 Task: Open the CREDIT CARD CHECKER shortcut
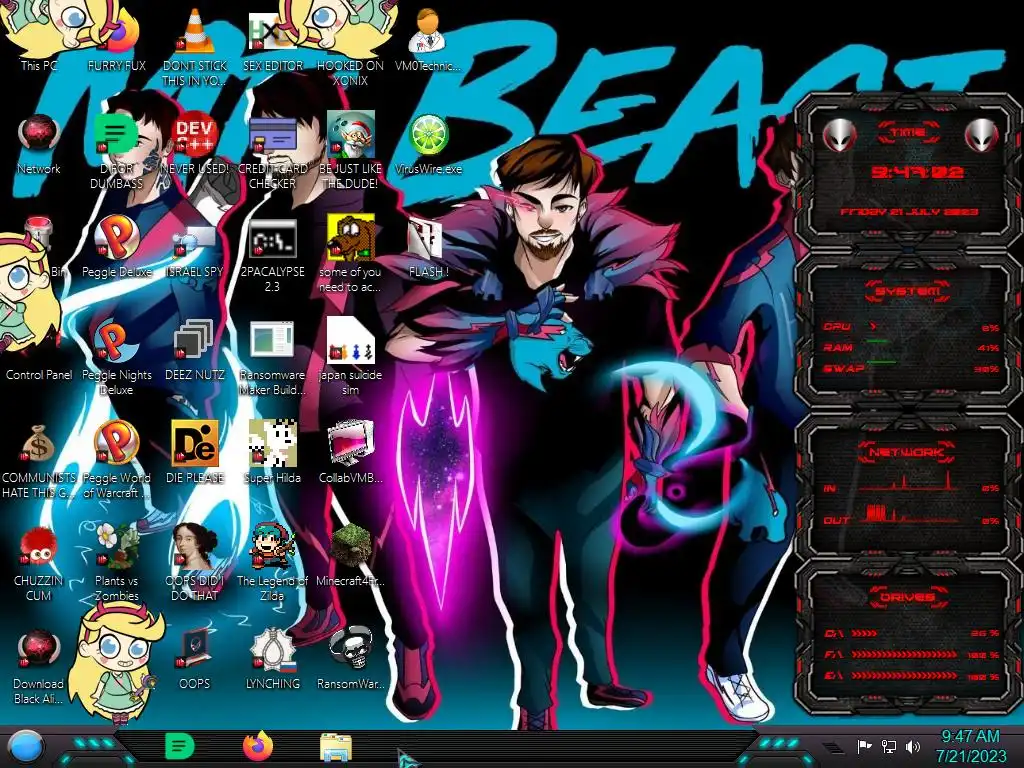[x=272, y=152]
